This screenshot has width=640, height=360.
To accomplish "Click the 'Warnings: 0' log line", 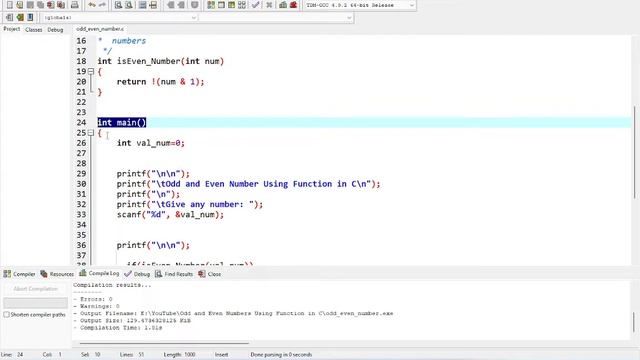I will pos(97,306).
